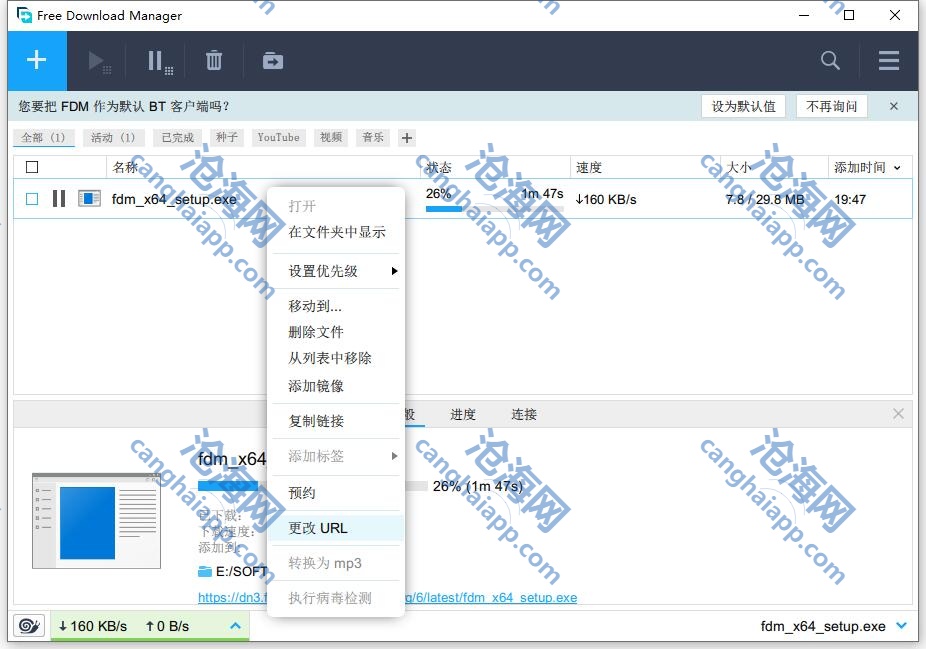Image resolution: width=926 pixels, height=649 pixels.
Task: Add a new tag with the plus tab button
Action: (x=407, y=138)
